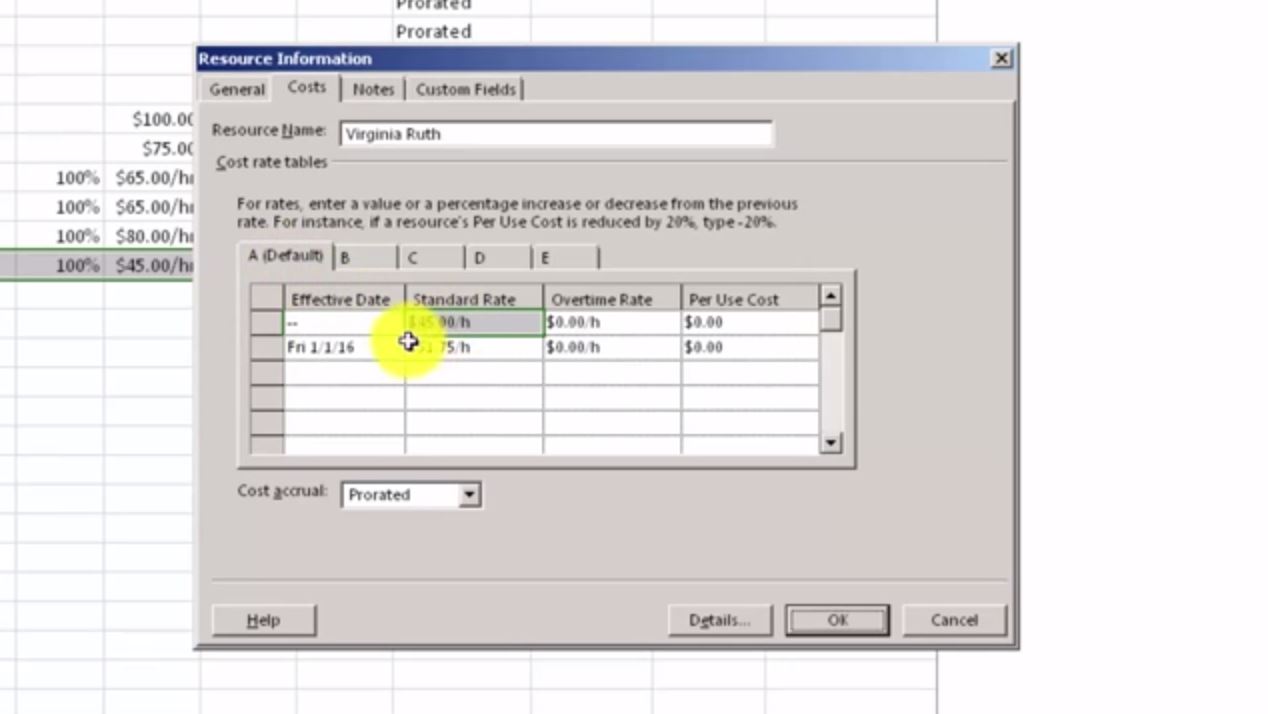The height and width of the screenshot is (714, 1268).
Task: Select cost rate table E tab
Action: click(564, 258)
